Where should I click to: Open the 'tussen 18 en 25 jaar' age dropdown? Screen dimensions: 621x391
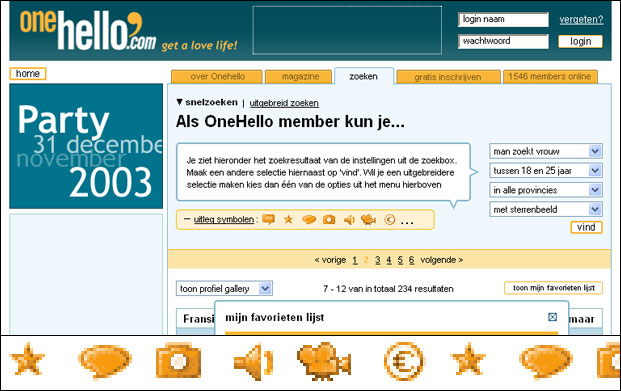(x=546, y=170)
